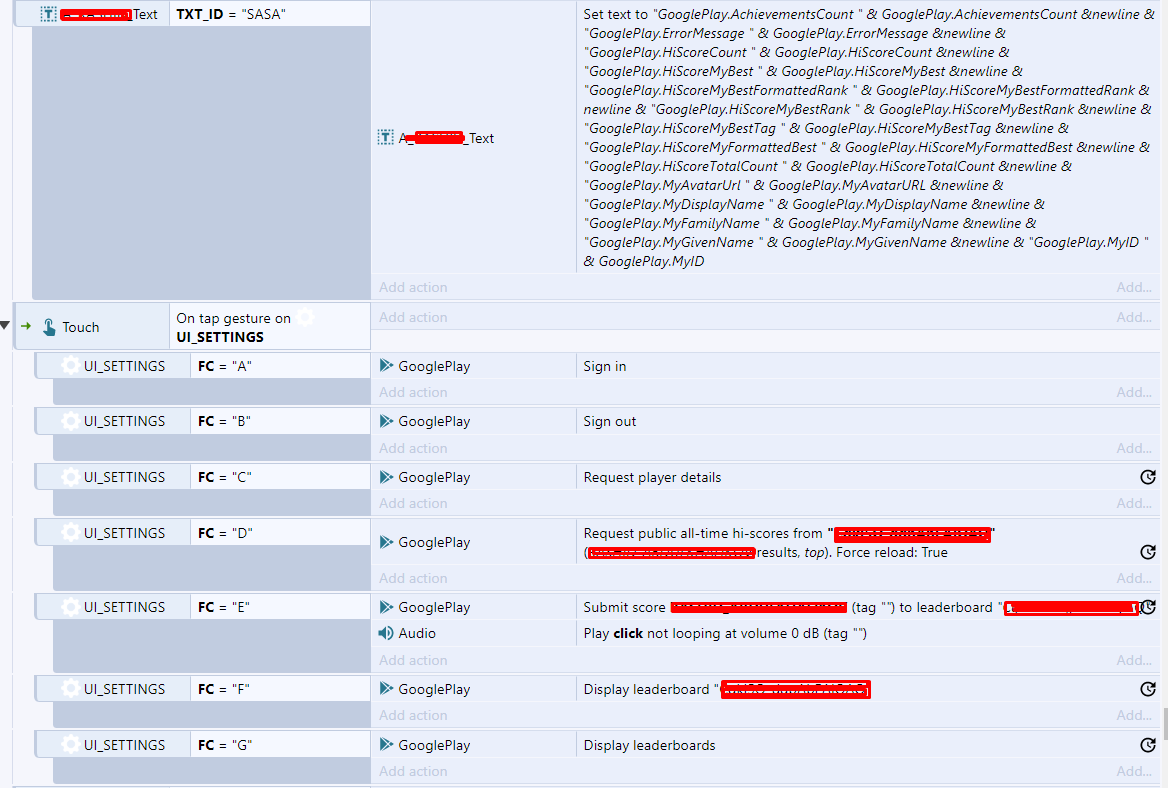Click Add action under Request hi-scores action
This screenshot has height=788, width=1168.
pyautogui.click(x=413, y=579)
